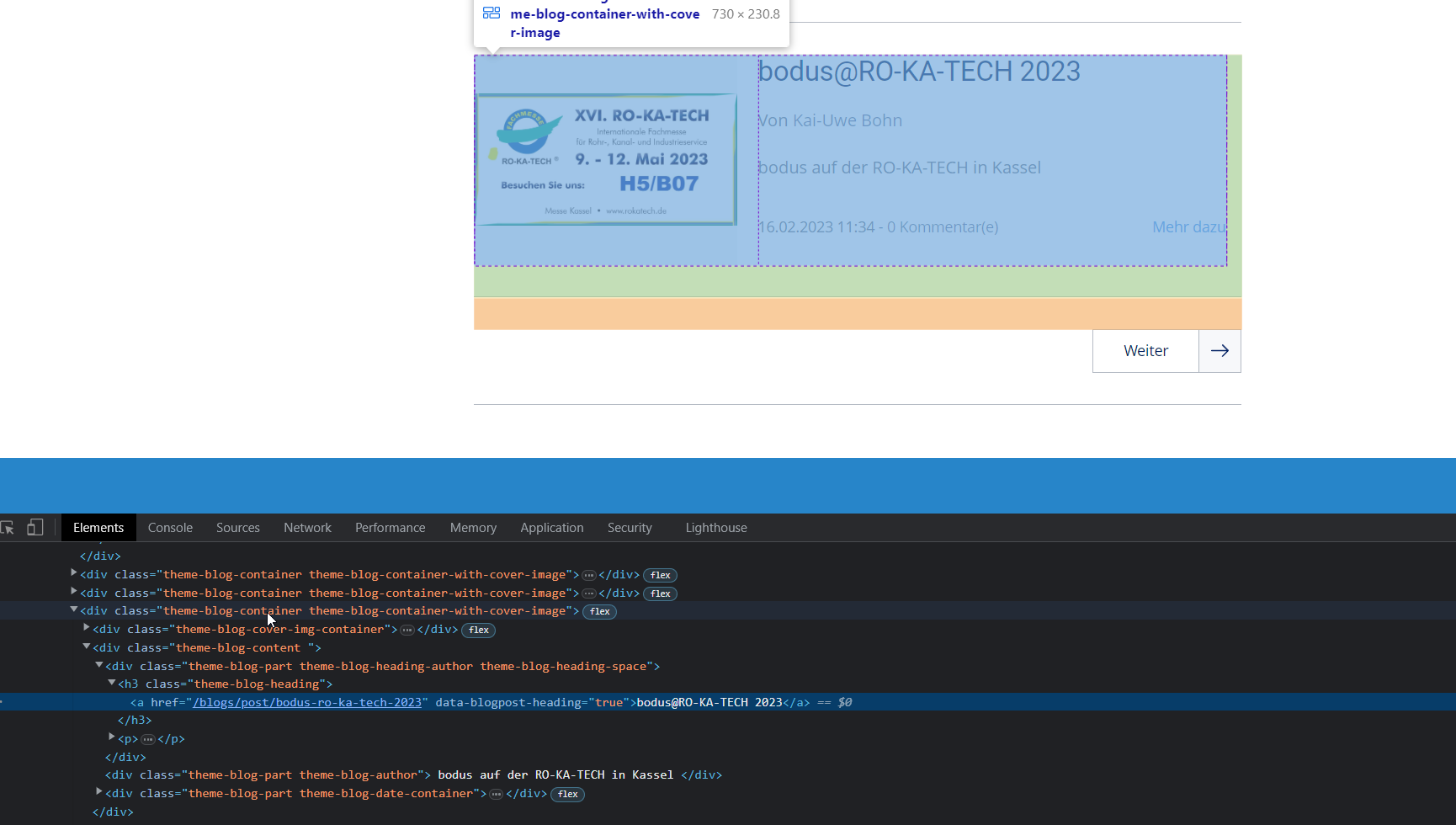Select the closing </h3> tag row
This screenshot has height=825, width=1456.
point(728,720)
